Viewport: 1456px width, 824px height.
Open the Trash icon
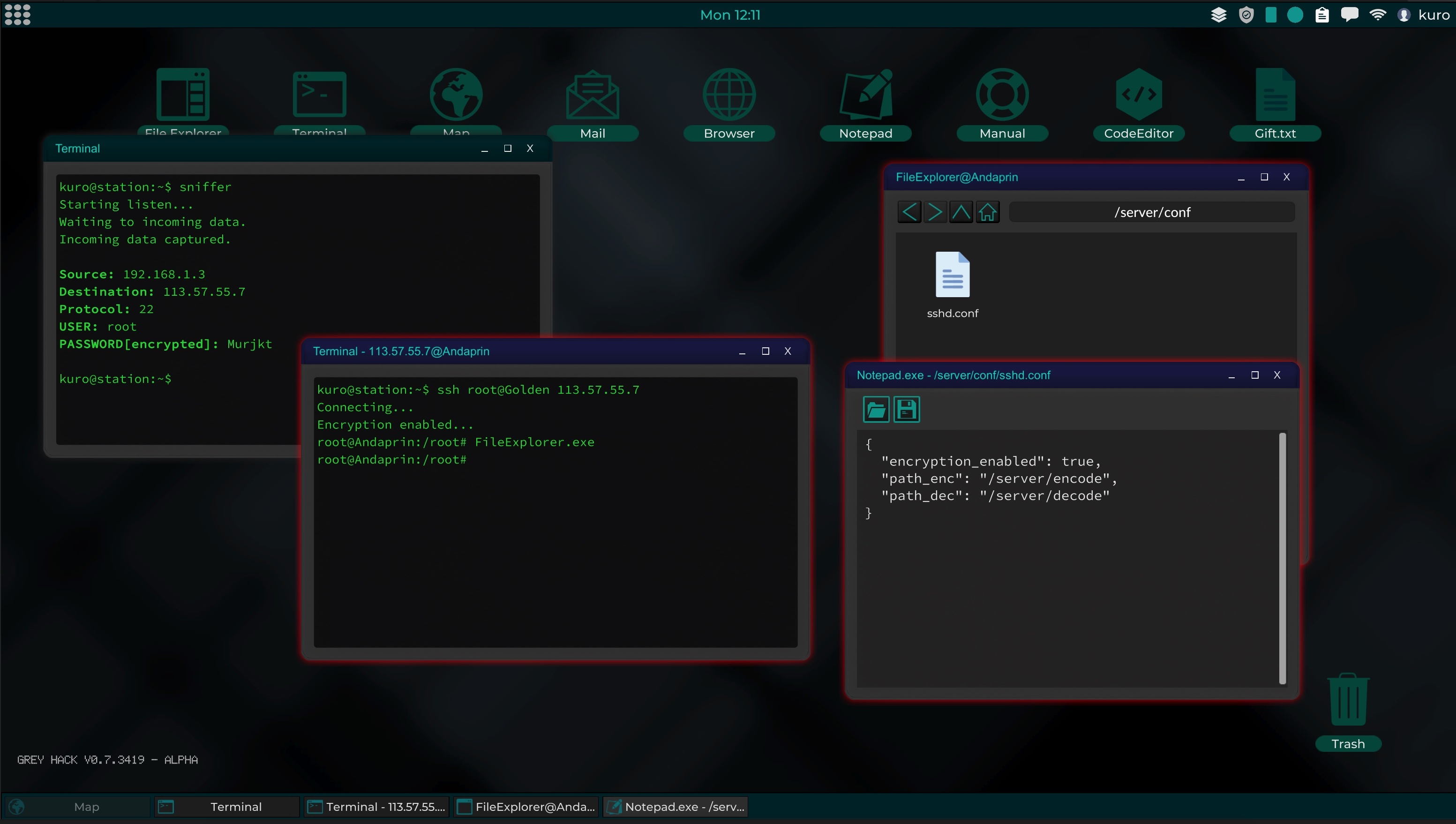click(1348, 712)
